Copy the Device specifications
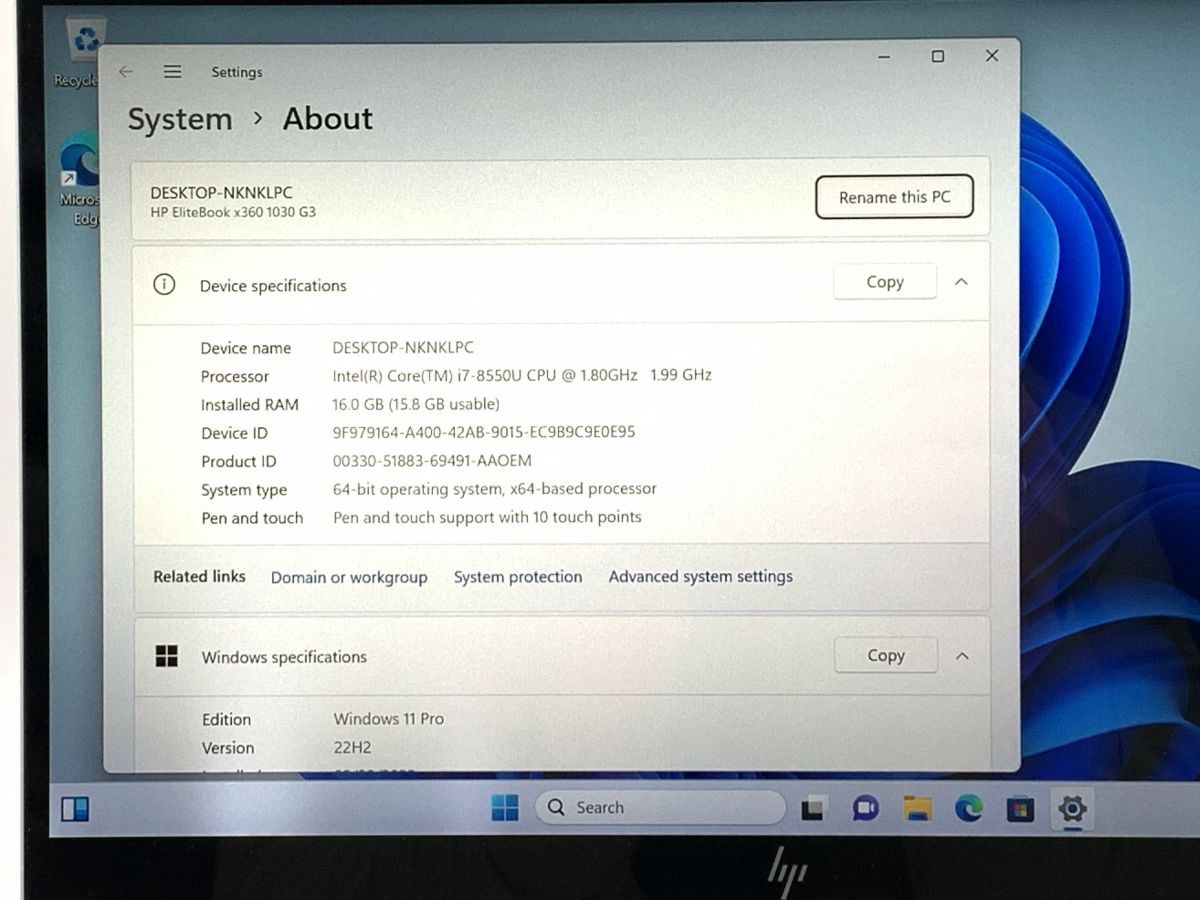 [x=885, y=282]
